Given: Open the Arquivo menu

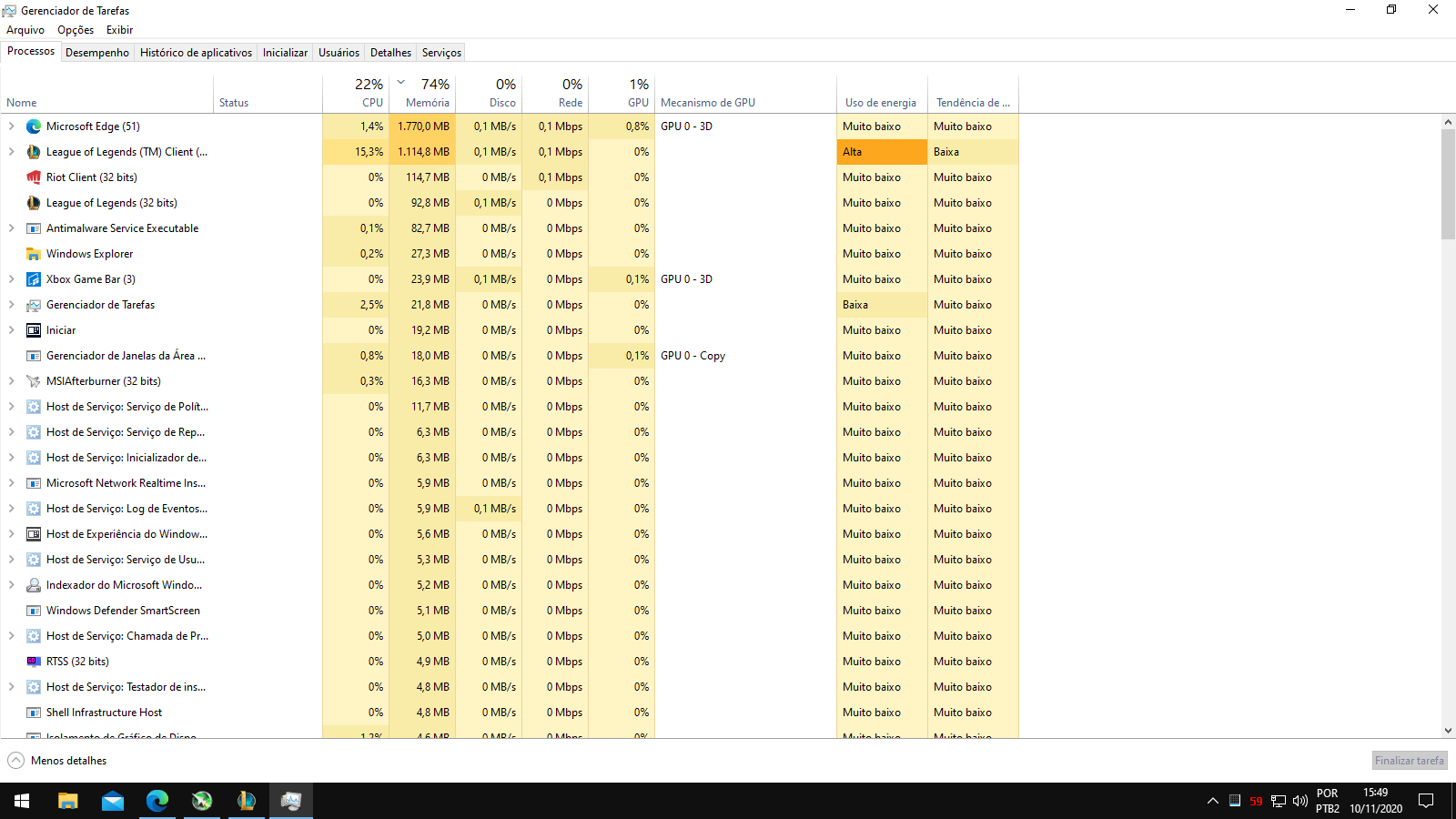Looking at the screenshot, I should (x=25, y=30).
